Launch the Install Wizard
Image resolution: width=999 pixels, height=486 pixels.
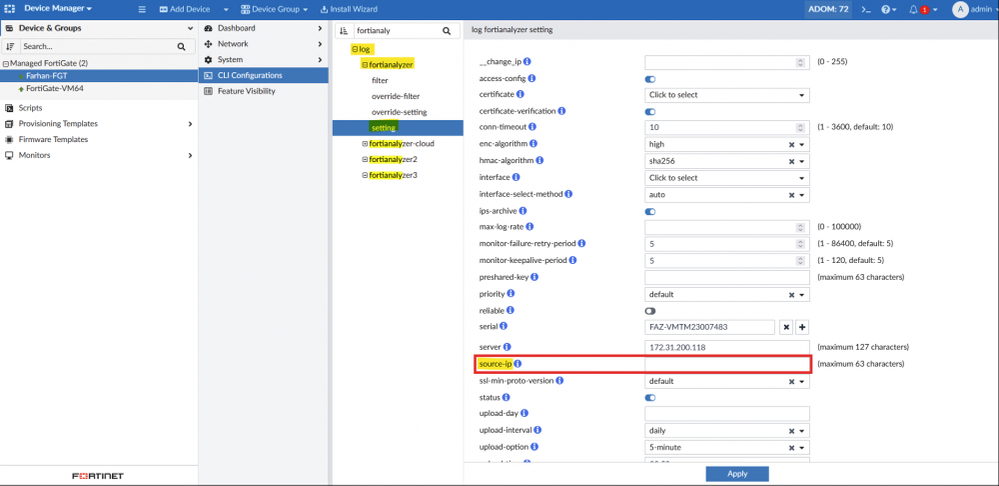pos(349,10)
